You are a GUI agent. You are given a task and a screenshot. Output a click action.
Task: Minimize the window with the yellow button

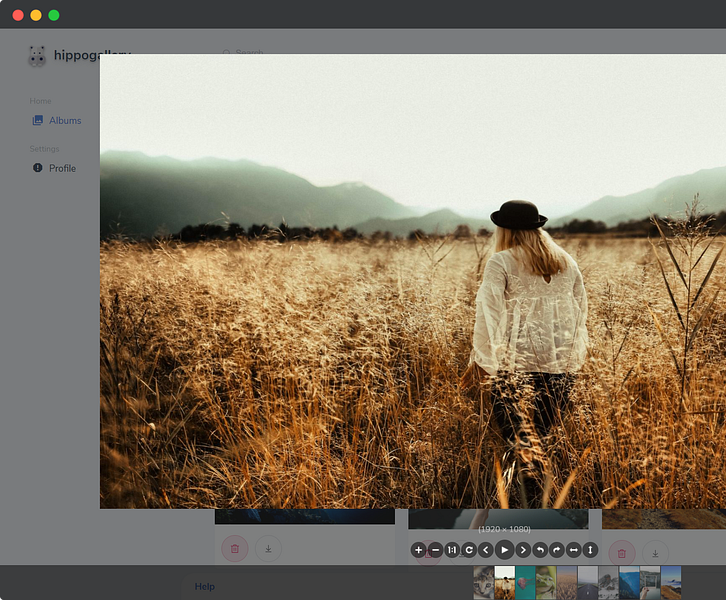36,15
